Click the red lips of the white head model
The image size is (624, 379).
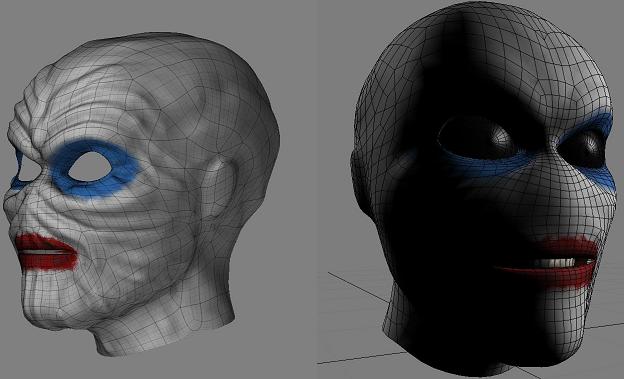coord(46,252)
